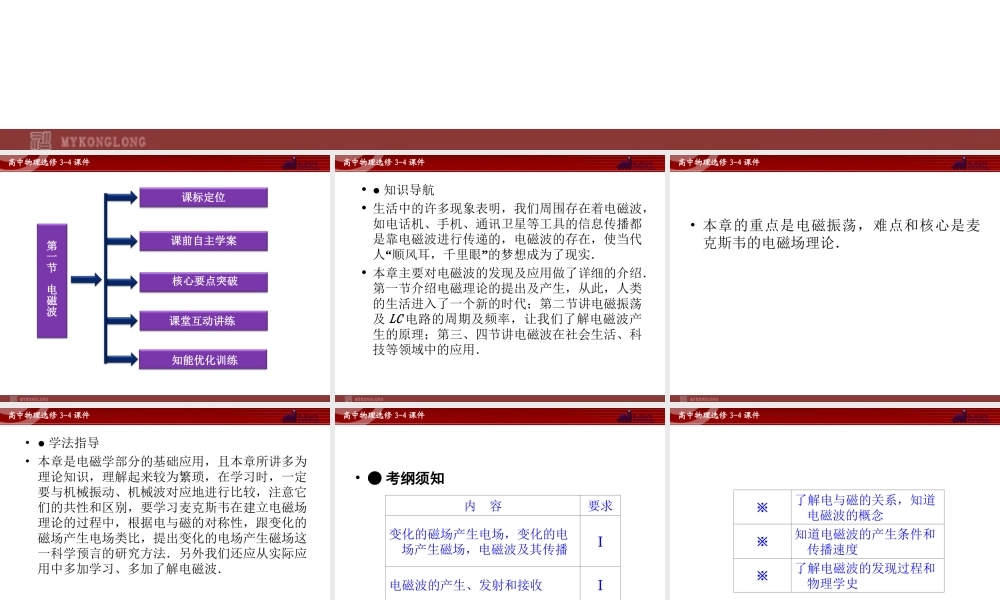Click the logo in first slide's header corner
Viewport: 1000px width, 600px height.
[x=300, y=163]
